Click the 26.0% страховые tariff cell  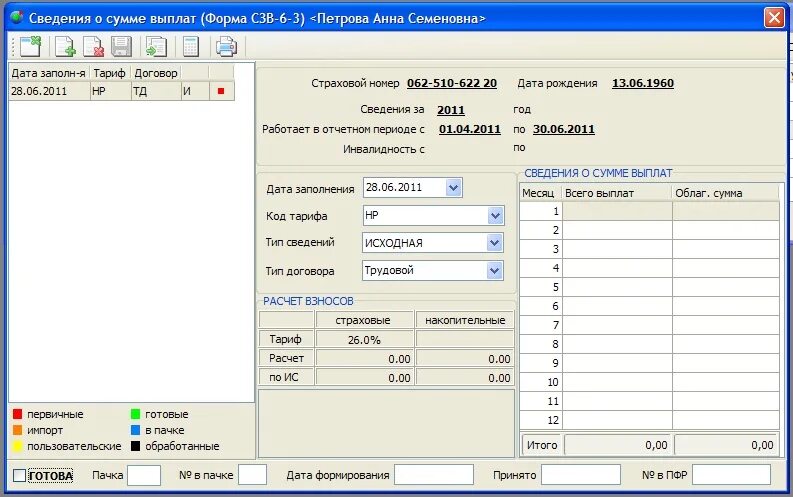(x=364, y=340)
